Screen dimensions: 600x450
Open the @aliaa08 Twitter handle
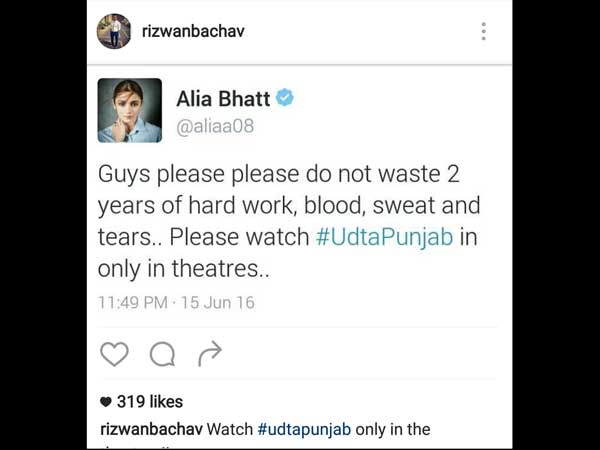[x=215, y=126]
